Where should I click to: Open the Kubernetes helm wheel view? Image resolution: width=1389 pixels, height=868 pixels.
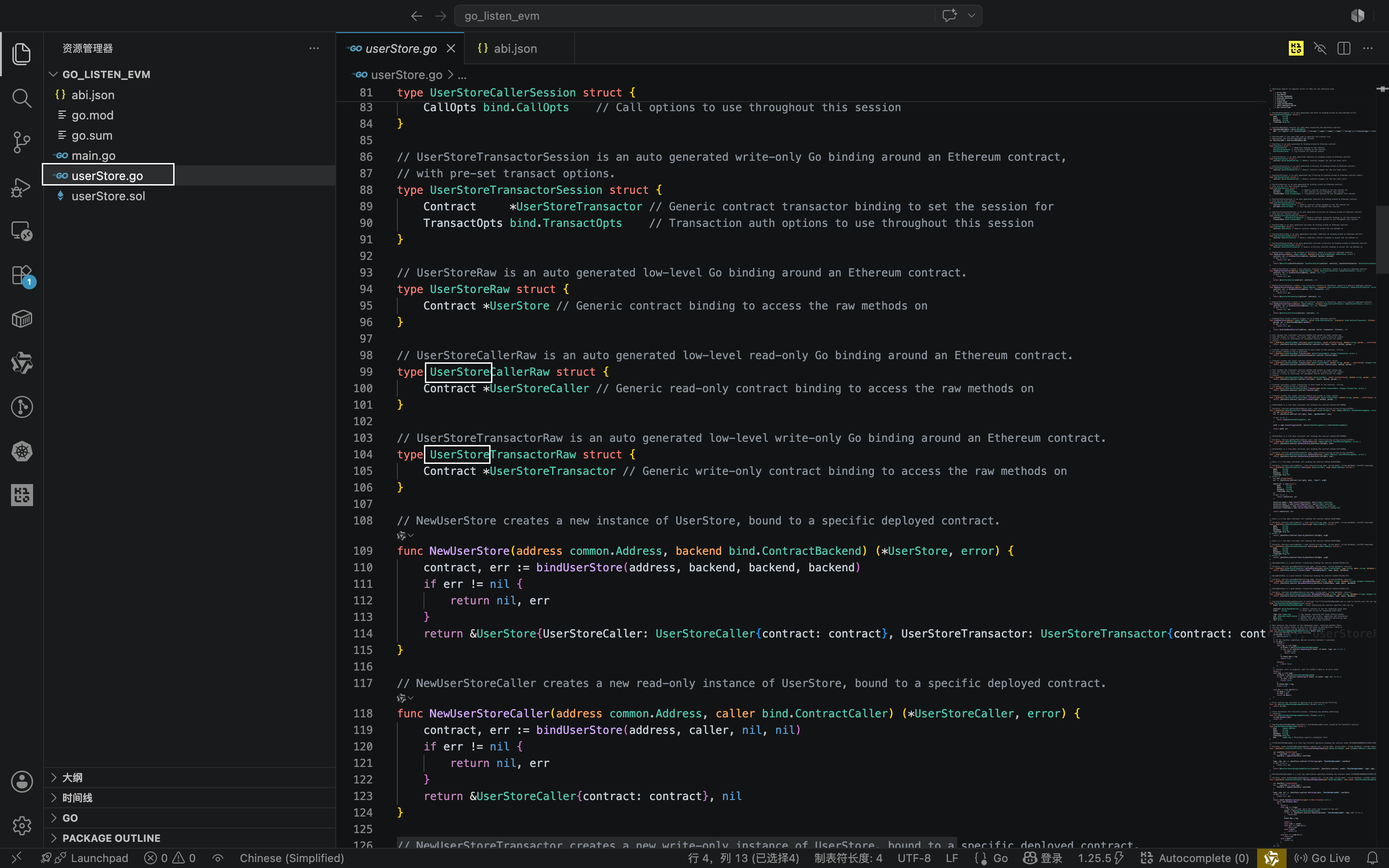22,451
